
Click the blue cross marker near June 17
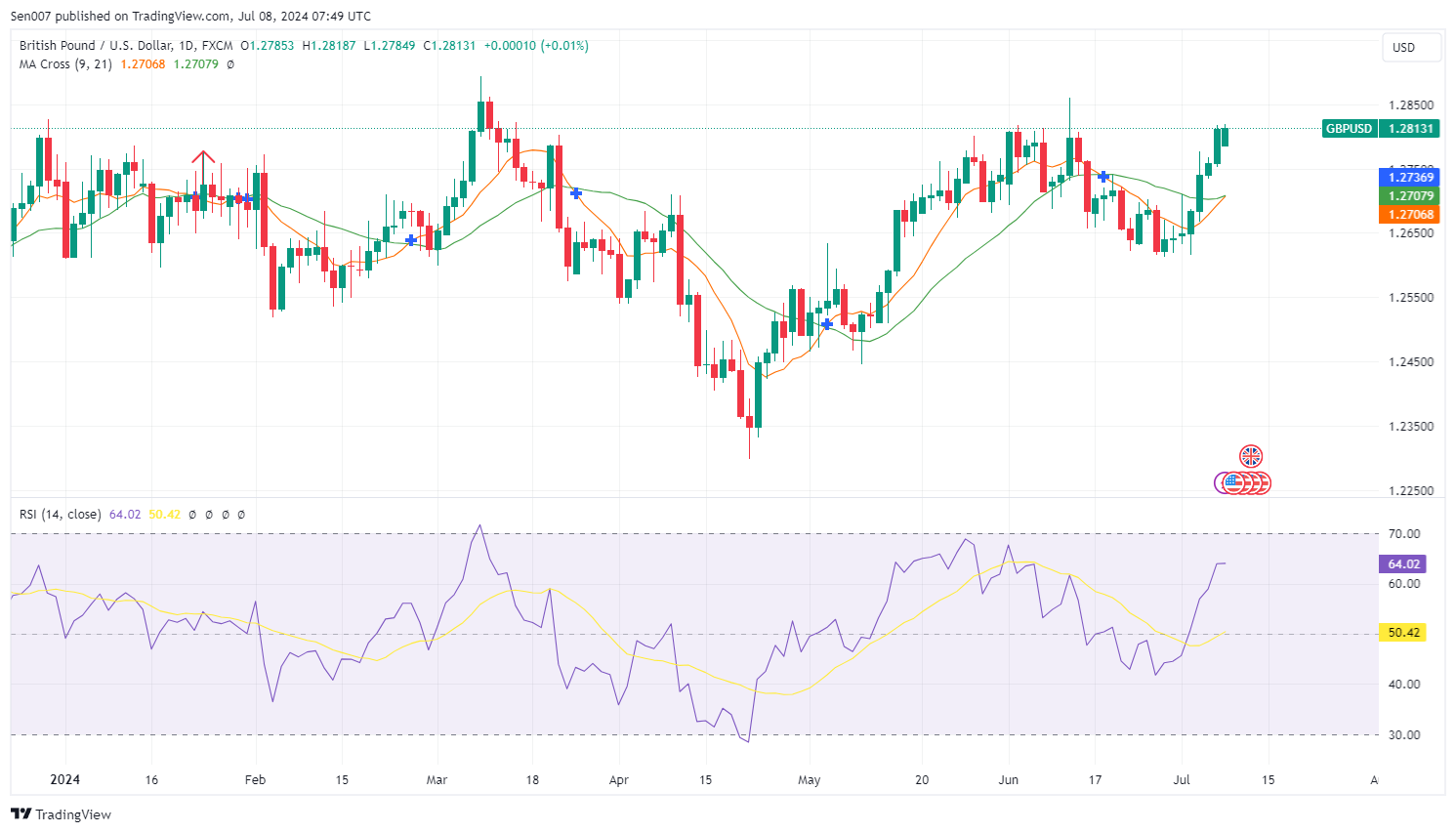pos(1103,177)
